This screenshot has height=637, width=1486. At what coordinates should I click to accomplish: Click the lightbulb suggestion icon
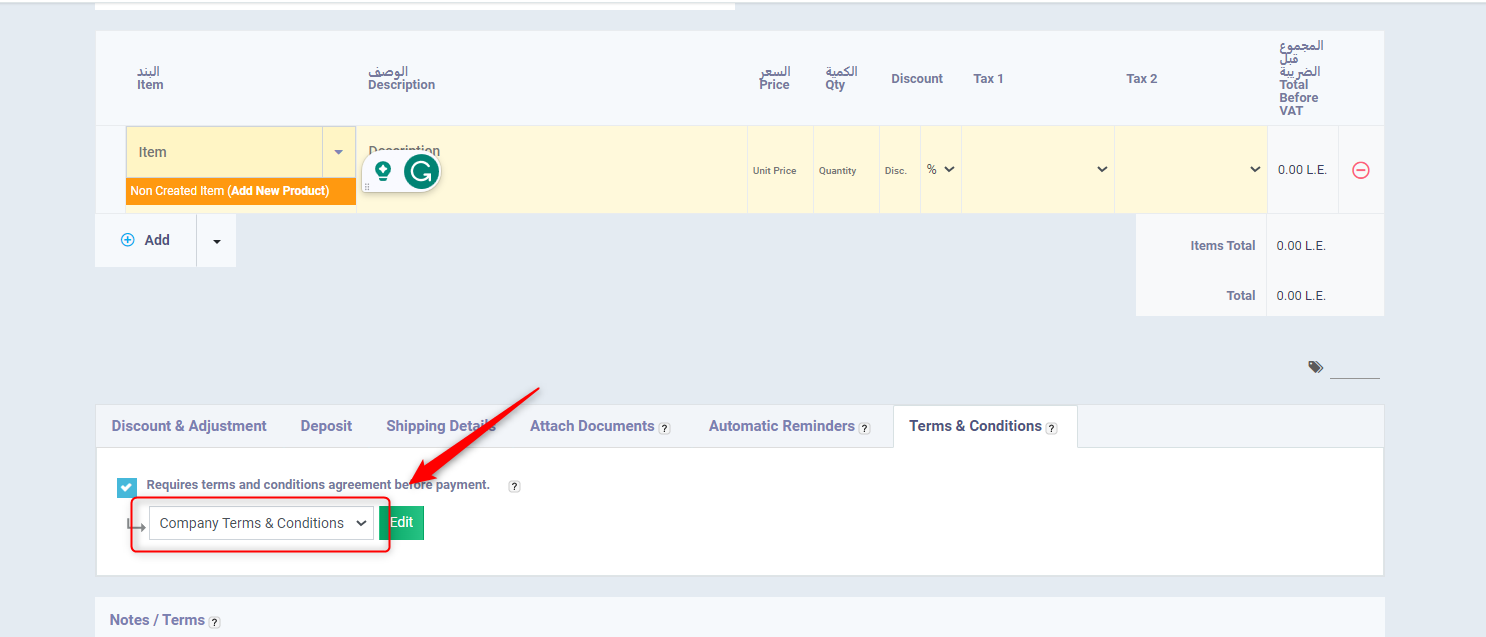pyautogui.click(x=382, y=172)
